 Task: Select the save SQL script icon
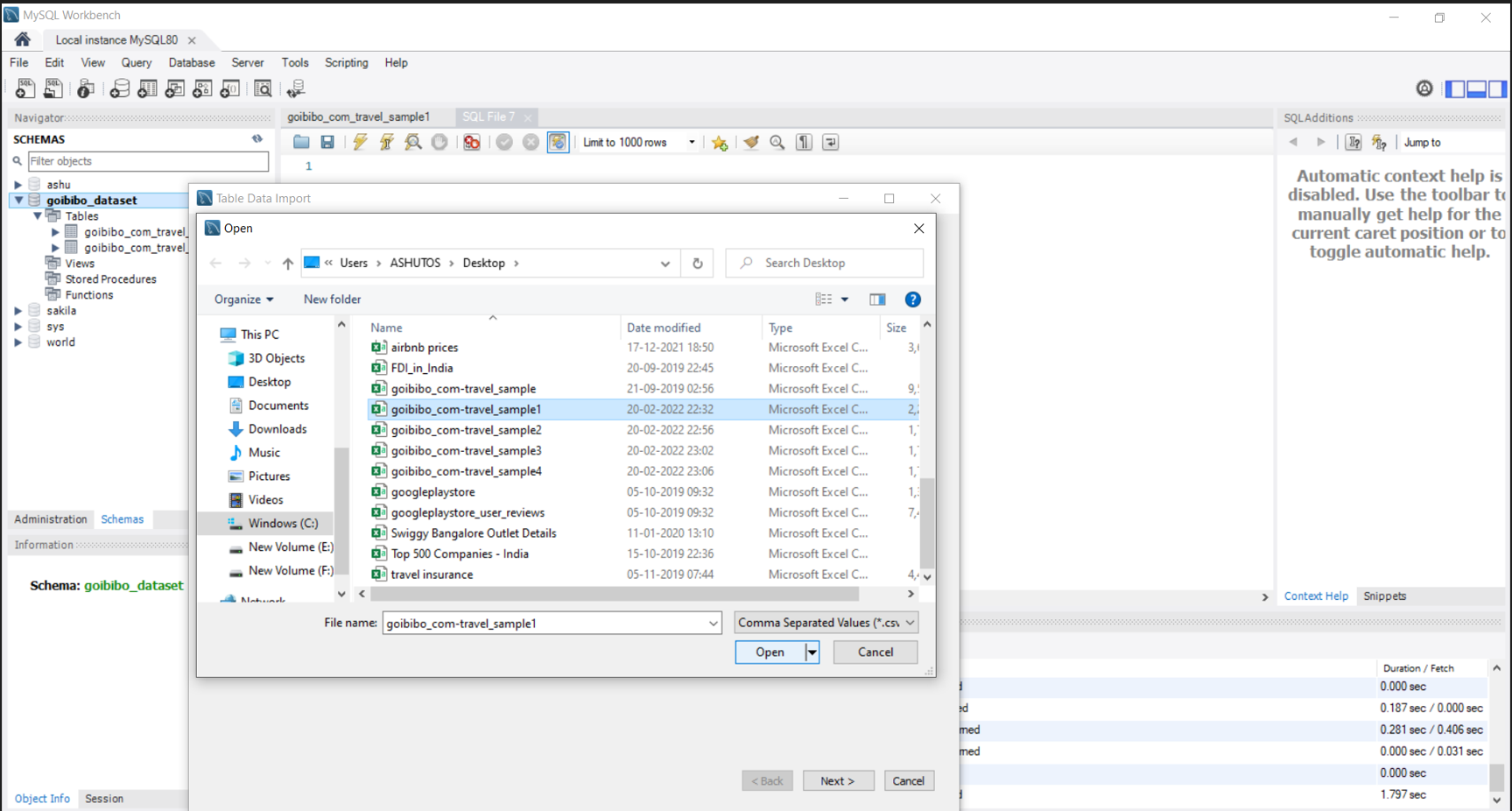[x=327, y=142]
